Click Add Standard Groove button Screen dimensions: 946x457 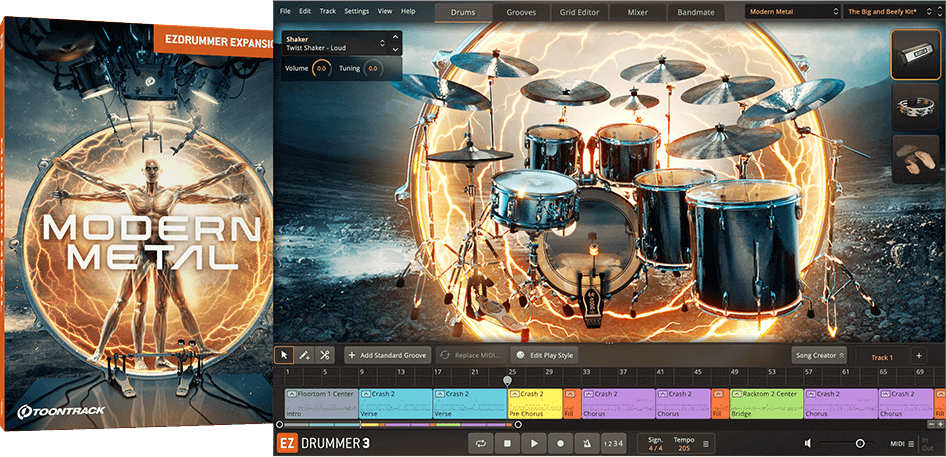coord(388,356)
